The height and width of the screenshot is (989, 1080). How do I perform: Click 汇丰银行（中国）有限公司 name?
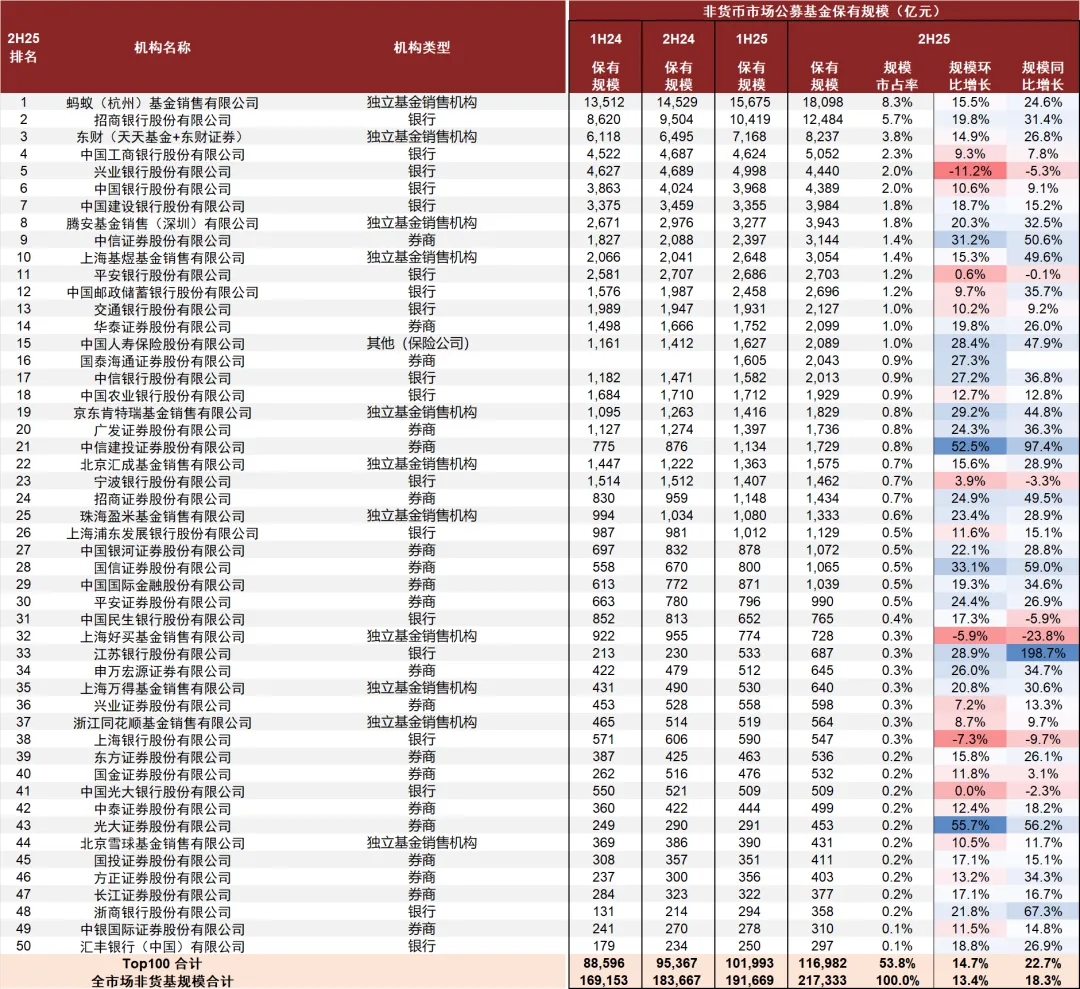click(163, 946)
